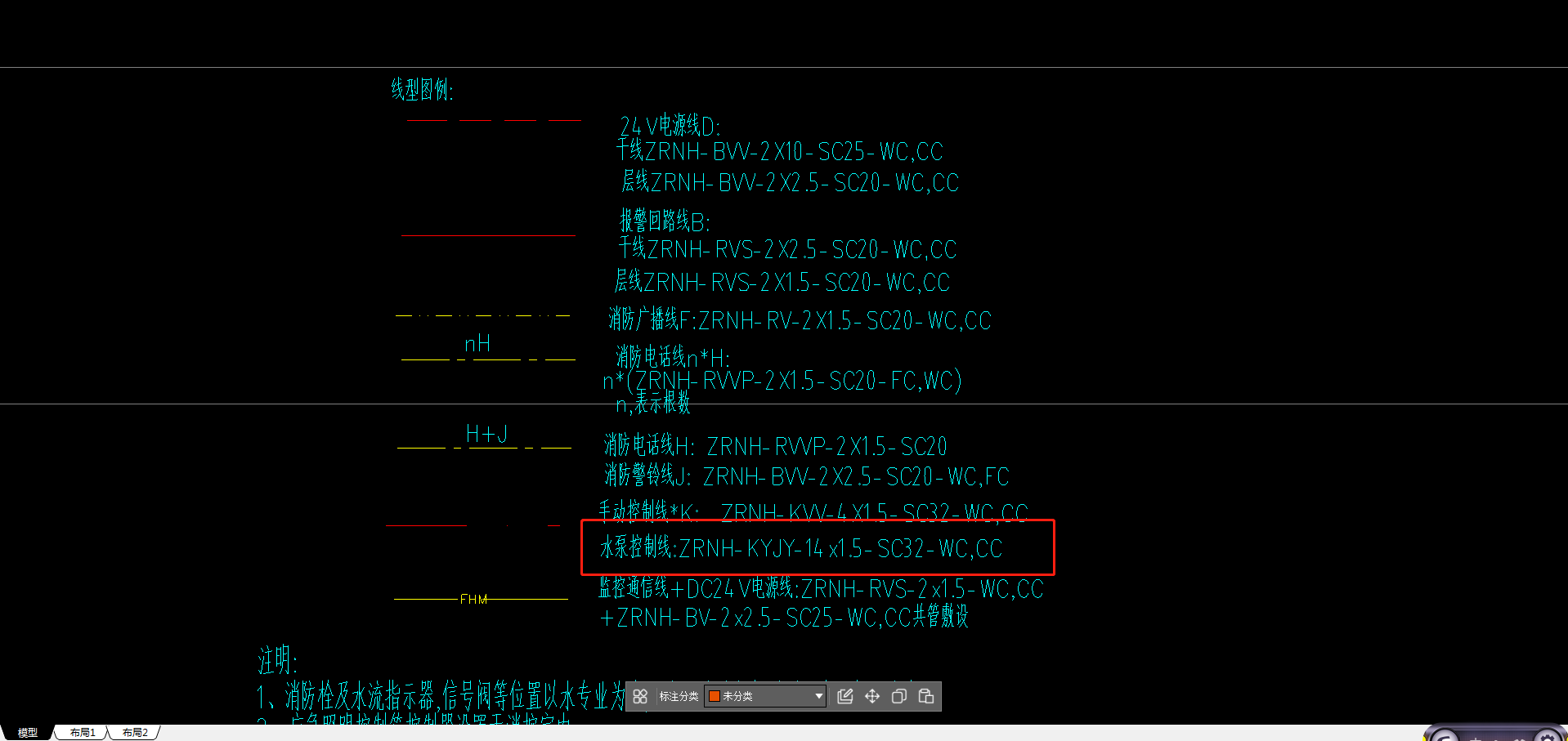Viewport: 1568px width, 741px height.
Task: Select text 层线ZRNH-RVS-2X1.5-SC20-WC,CC
Action: [x=782, y=282]
